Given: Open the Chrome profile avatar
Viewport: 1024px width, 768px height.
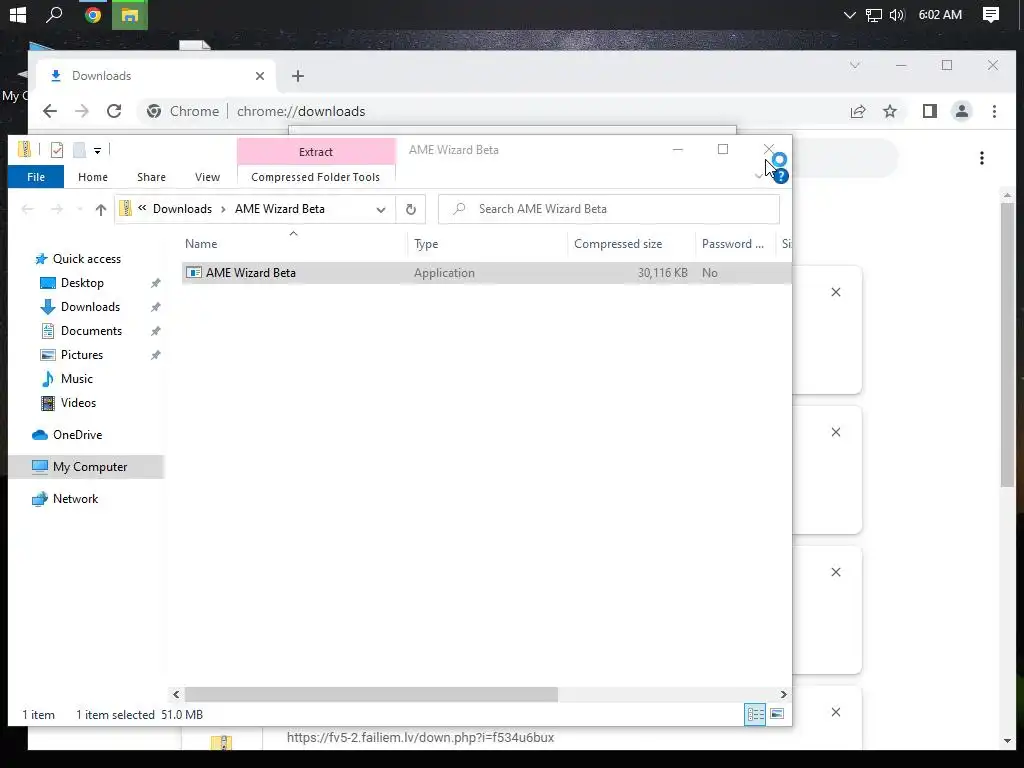Looking at the screenshot, I should (x=962, y=112).
